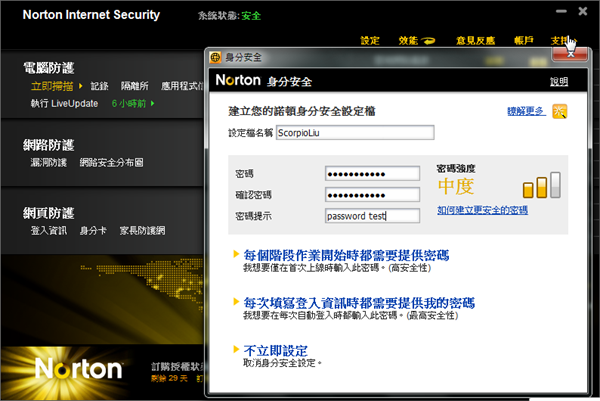Start 立即掃描 under 電腦防護
The image size is (600, 401).
click(52, 86)
